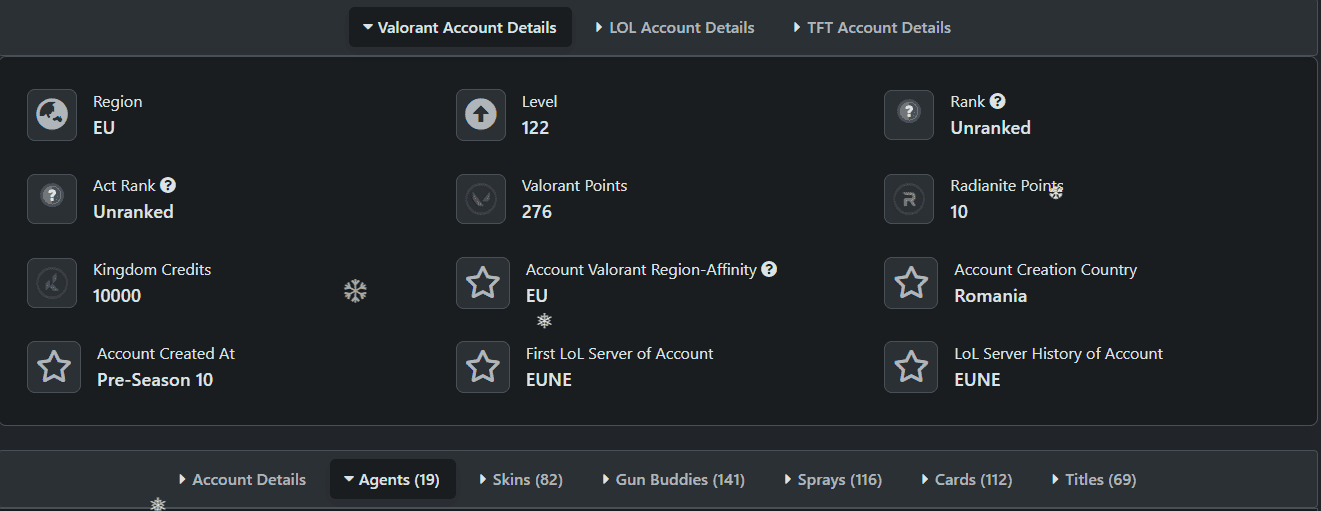
Task: Click the help icon next to Act Rank
Action: [x=168, y=185]
